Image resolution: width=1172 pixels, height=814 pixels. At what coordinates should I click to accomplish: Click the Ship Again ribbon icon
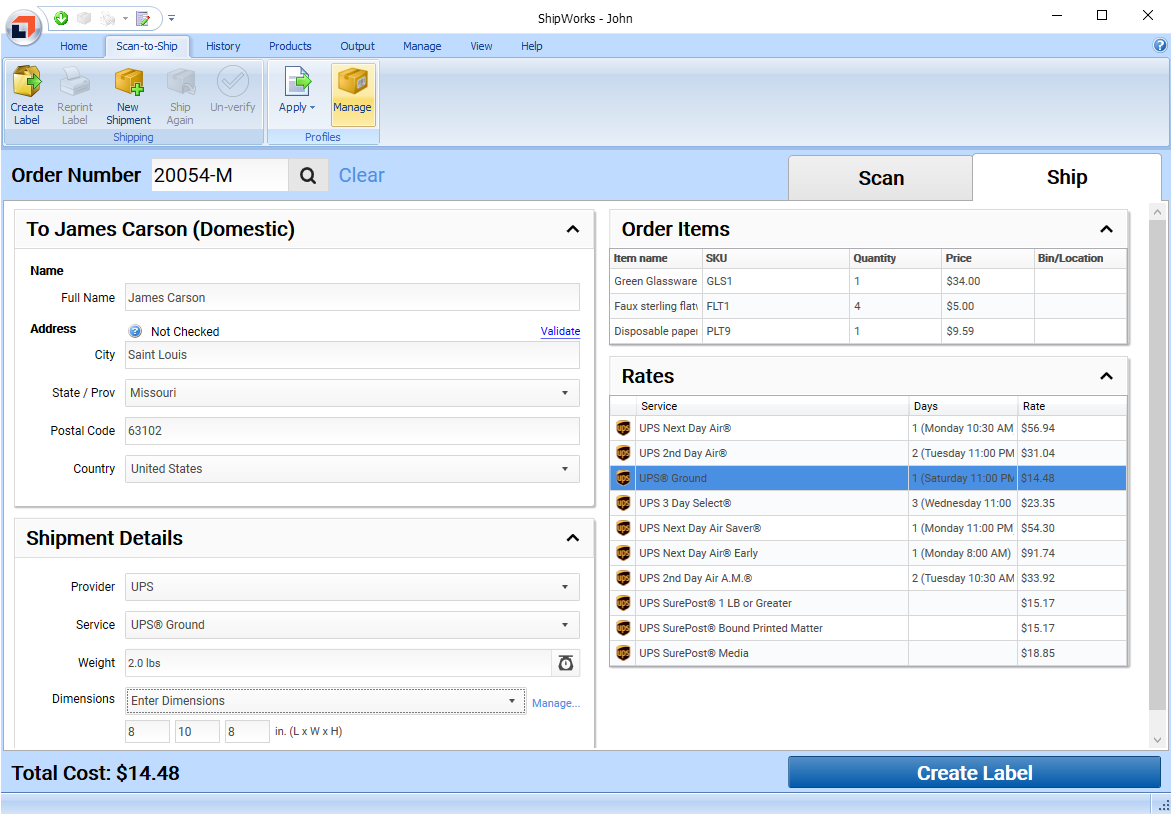coord(180,96)
